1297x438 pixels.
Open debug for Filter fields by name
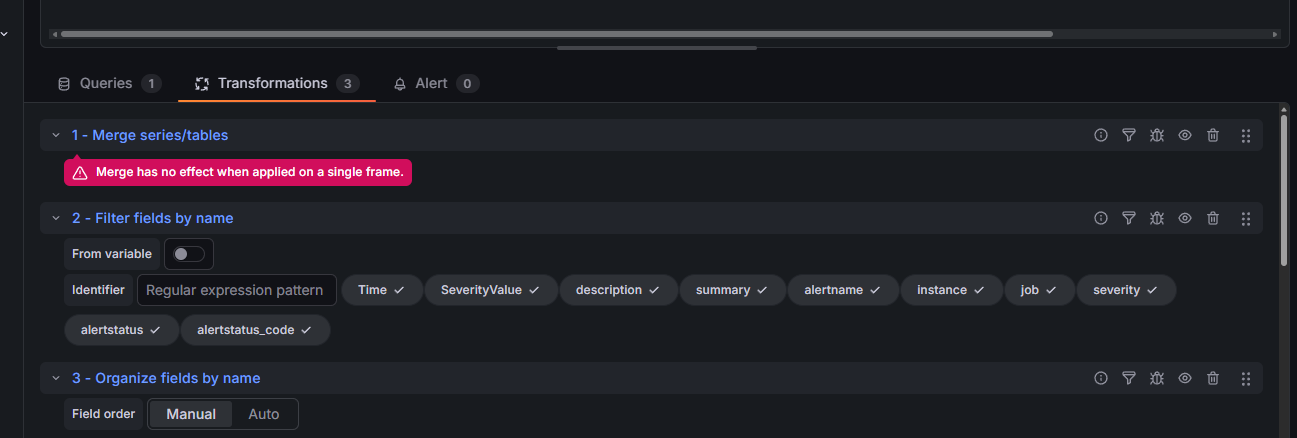[x=1157, y=218]
